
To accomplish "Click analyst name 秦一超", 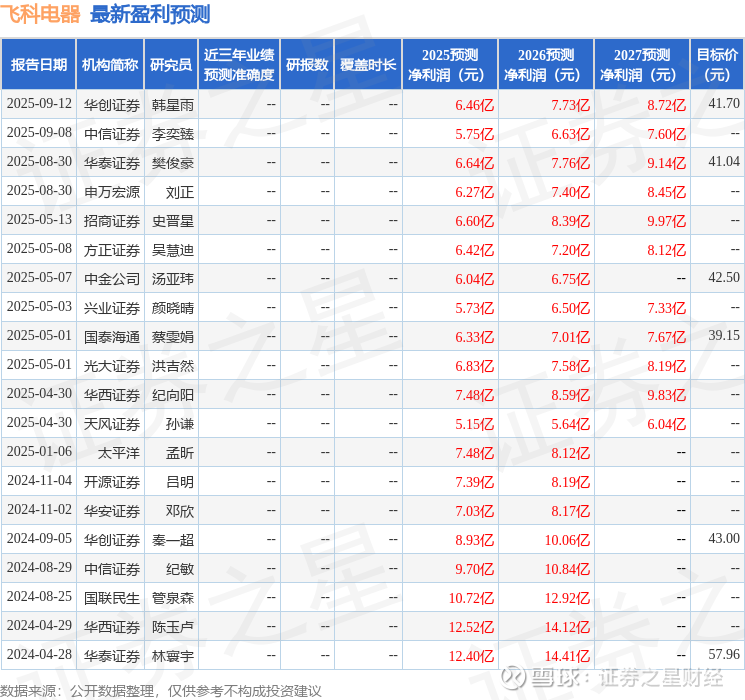I will (172, 540).
